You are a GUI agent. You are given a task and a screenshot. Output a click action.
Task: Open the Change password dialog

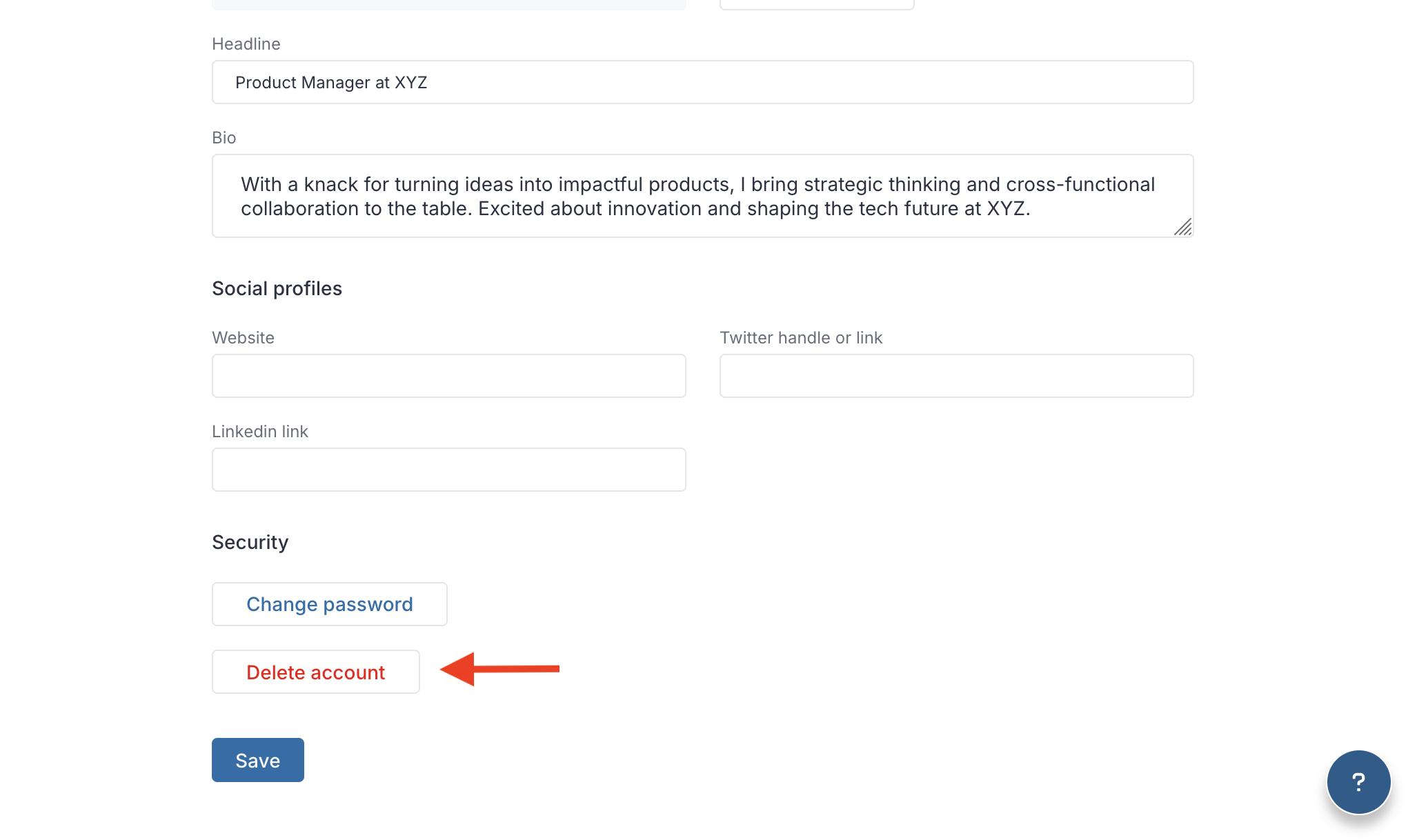tap(330, 604)
